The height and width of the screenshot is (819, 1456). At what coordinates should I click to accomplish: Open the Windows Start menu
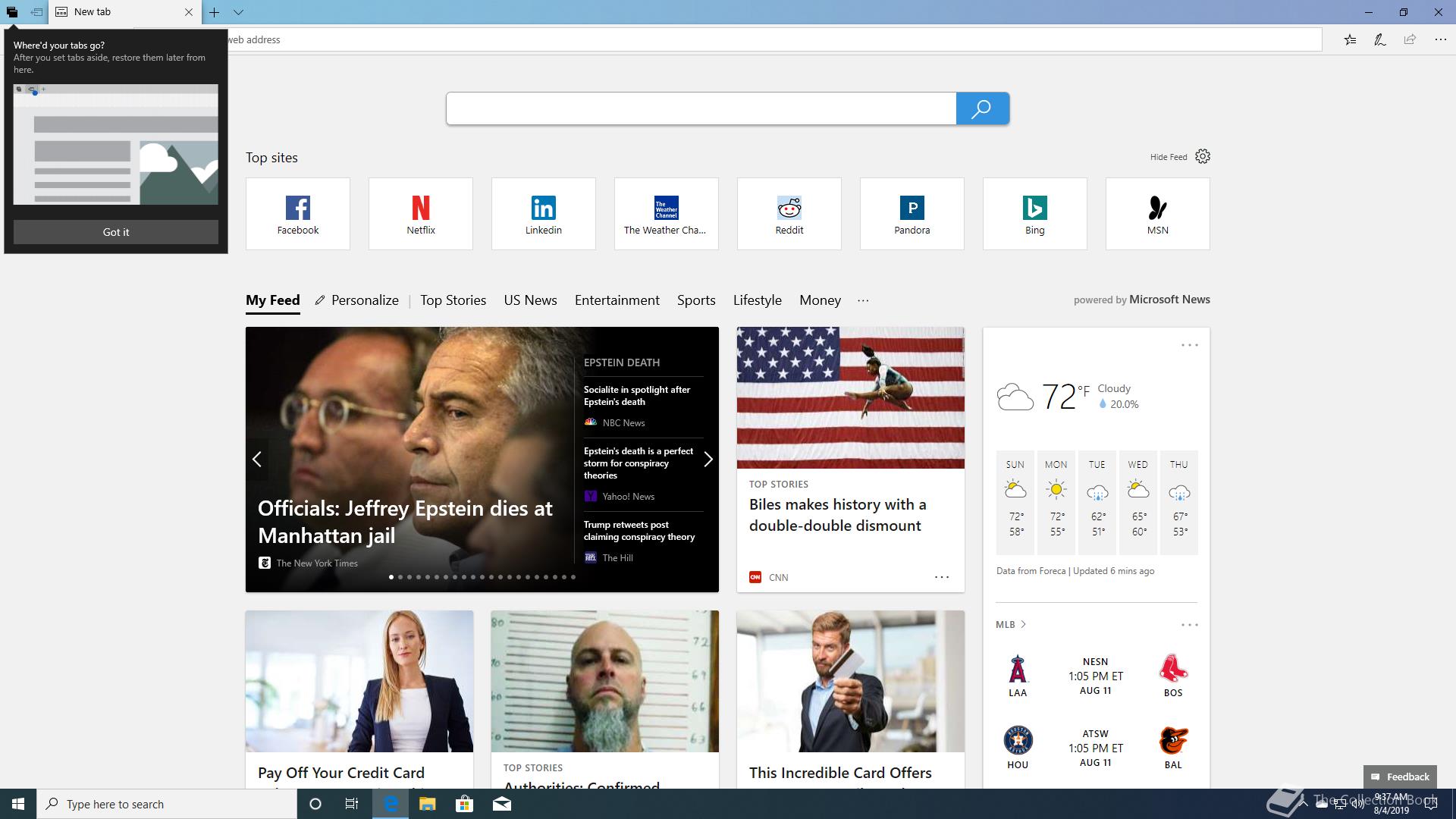[18, 804]
